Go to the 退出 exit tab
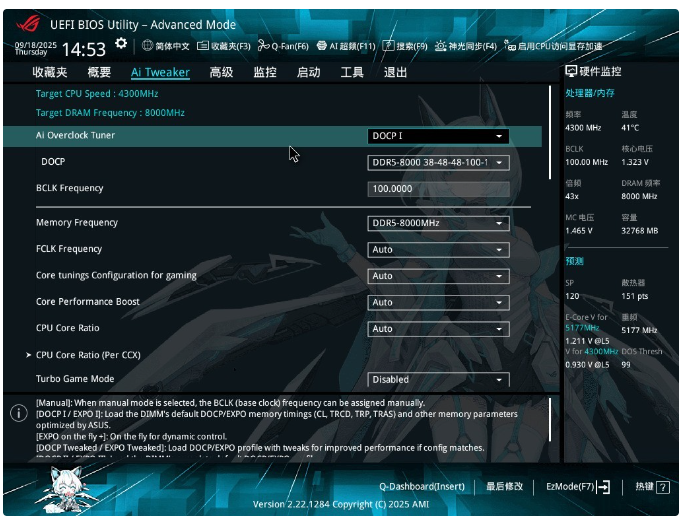Image resolution: width=690 pixels, height=522 pixels. 395,72
